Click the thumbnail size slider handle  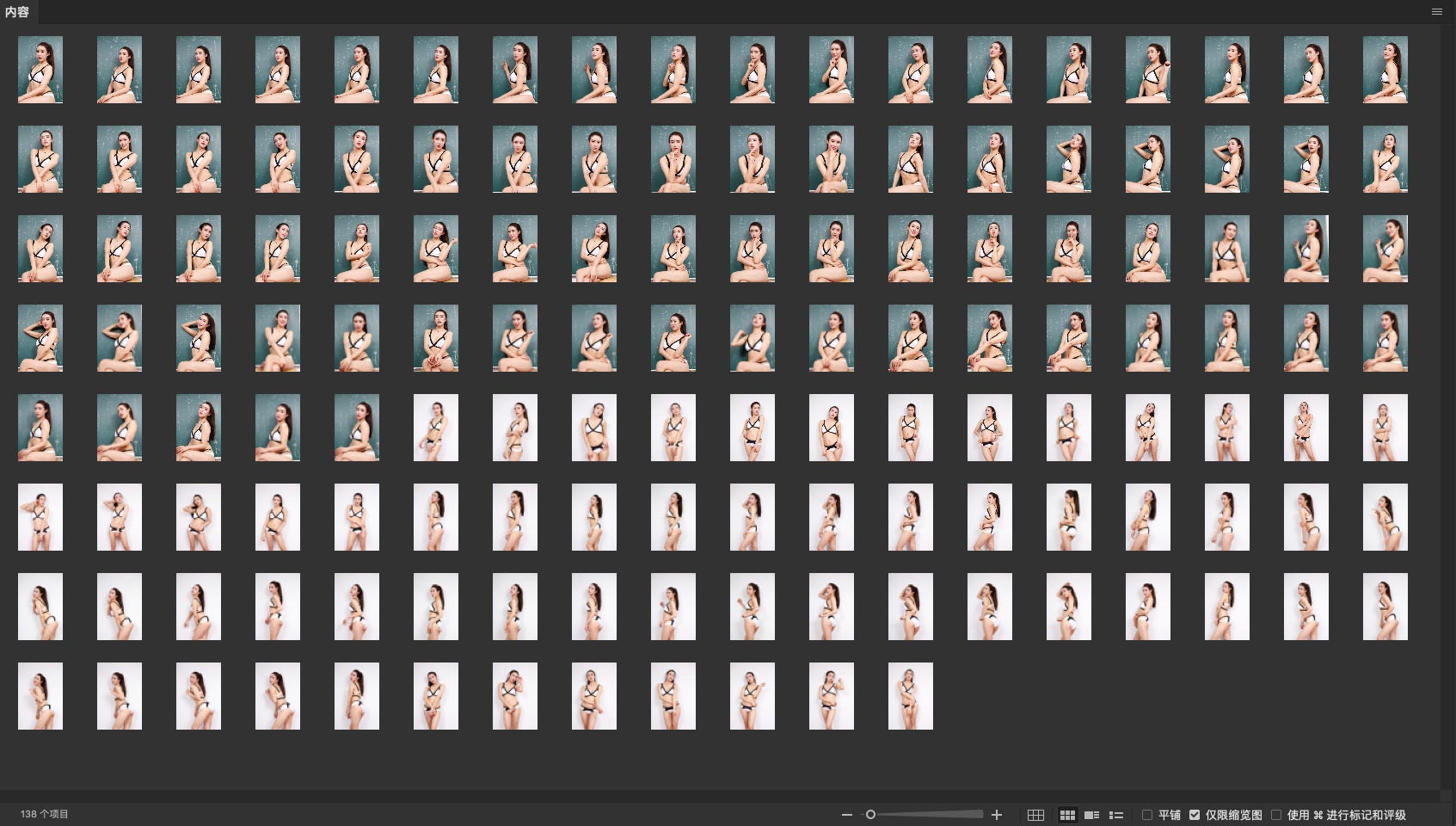pyautogui.click(x=870, y=815)
